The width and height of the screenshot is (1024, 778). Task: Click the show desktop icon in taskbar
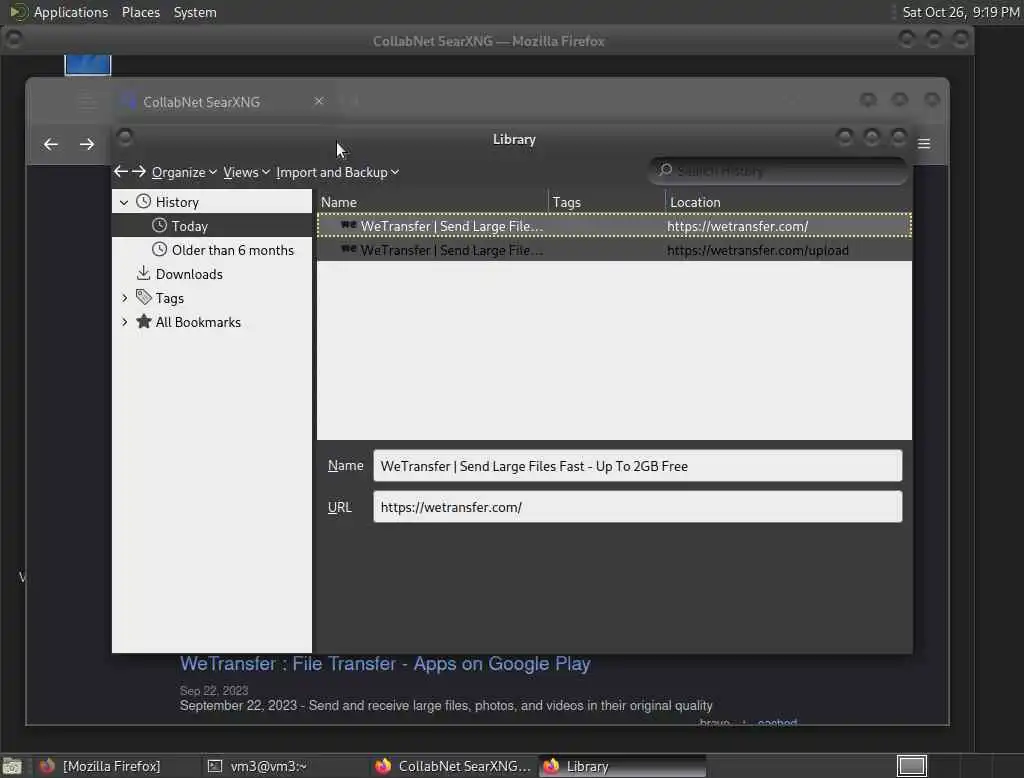click(12, 766)
